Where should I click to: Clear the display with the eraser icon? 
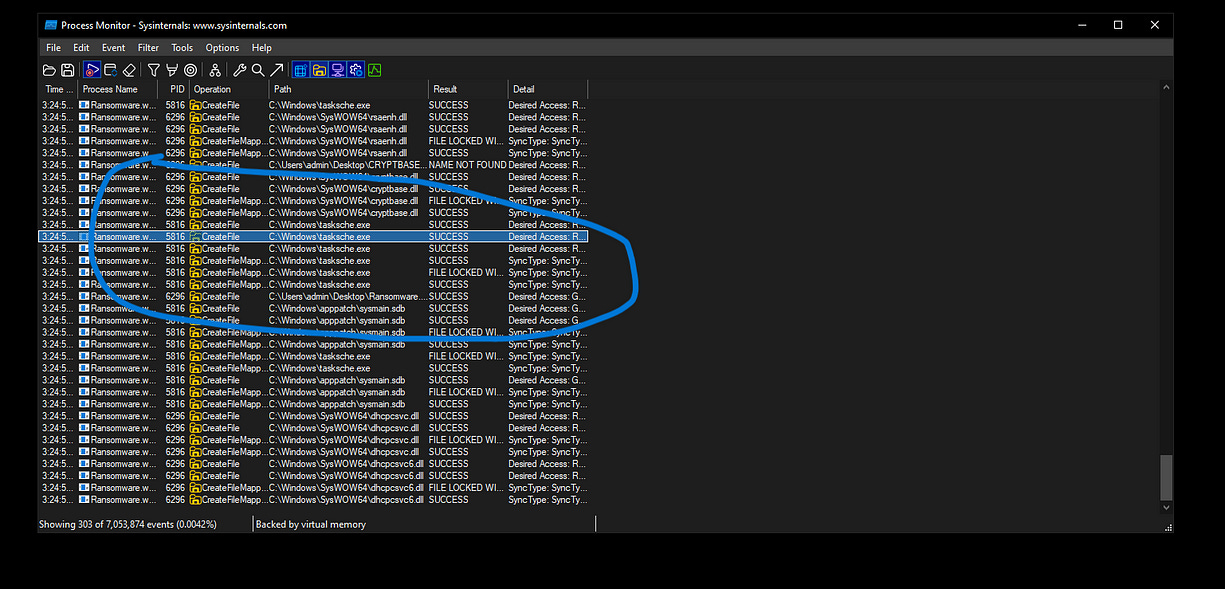click(x=129, y=70)
